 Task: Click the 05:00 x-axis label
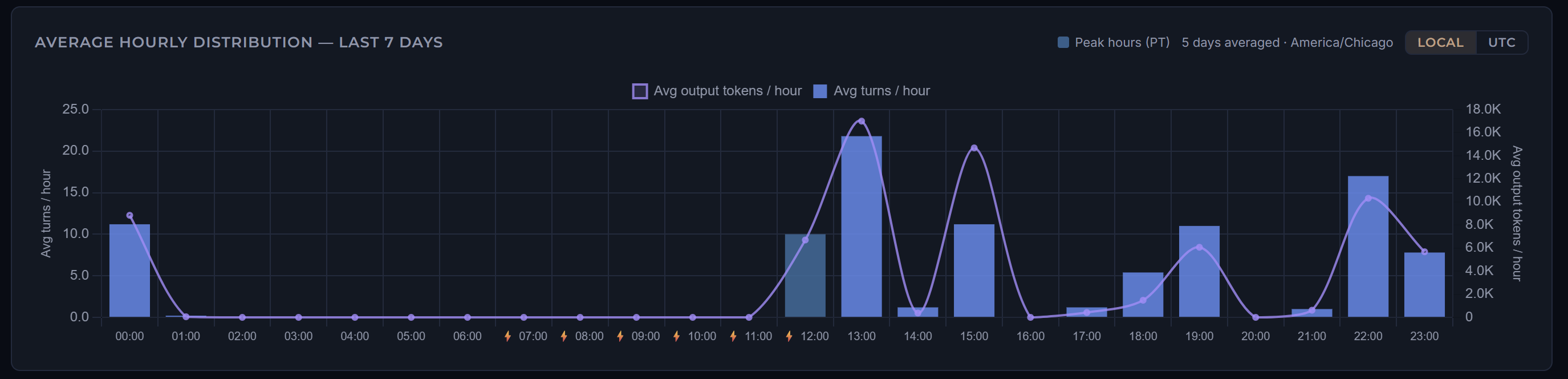click(411, 336)
